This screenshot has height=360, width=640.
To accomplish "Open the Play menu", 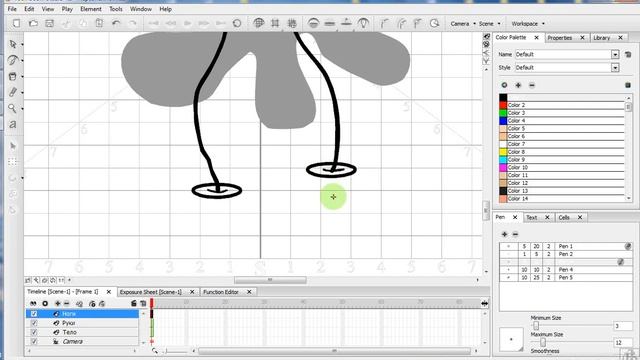I will (67, 9).
